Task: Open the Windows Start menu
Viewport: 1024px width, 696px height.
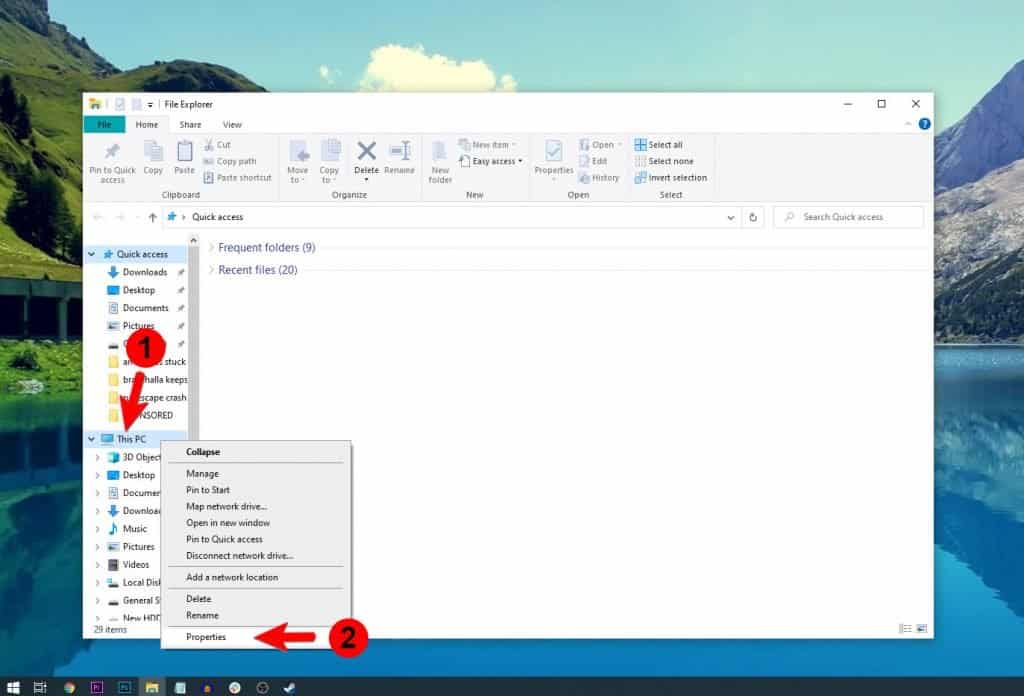Action: pos(13,687)
